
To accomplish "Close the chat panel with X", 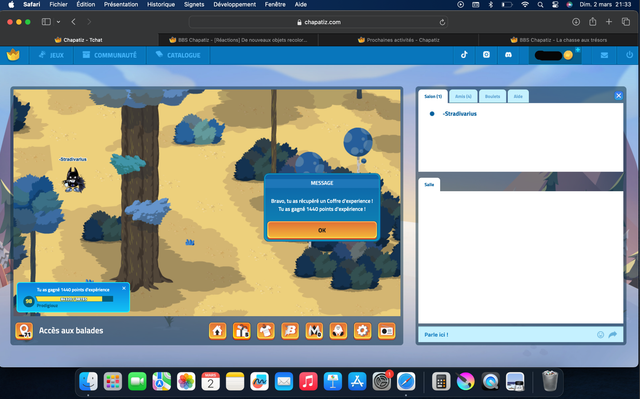I will tap(618, 95).
